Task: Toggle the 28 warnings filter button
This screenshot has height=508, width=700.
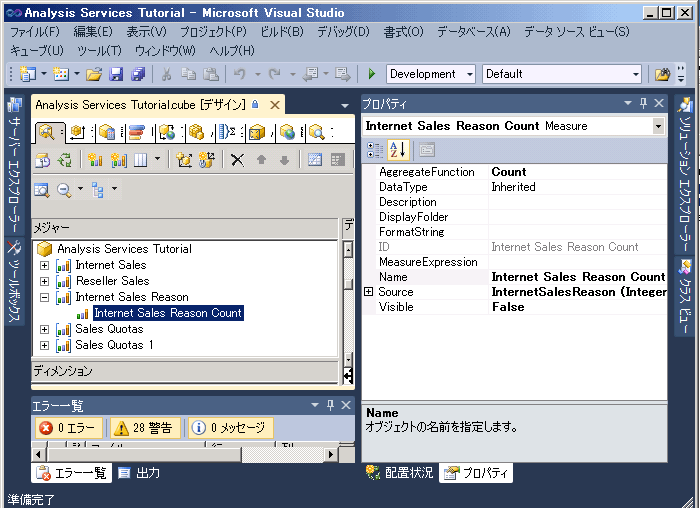Action: click(146, 428)
